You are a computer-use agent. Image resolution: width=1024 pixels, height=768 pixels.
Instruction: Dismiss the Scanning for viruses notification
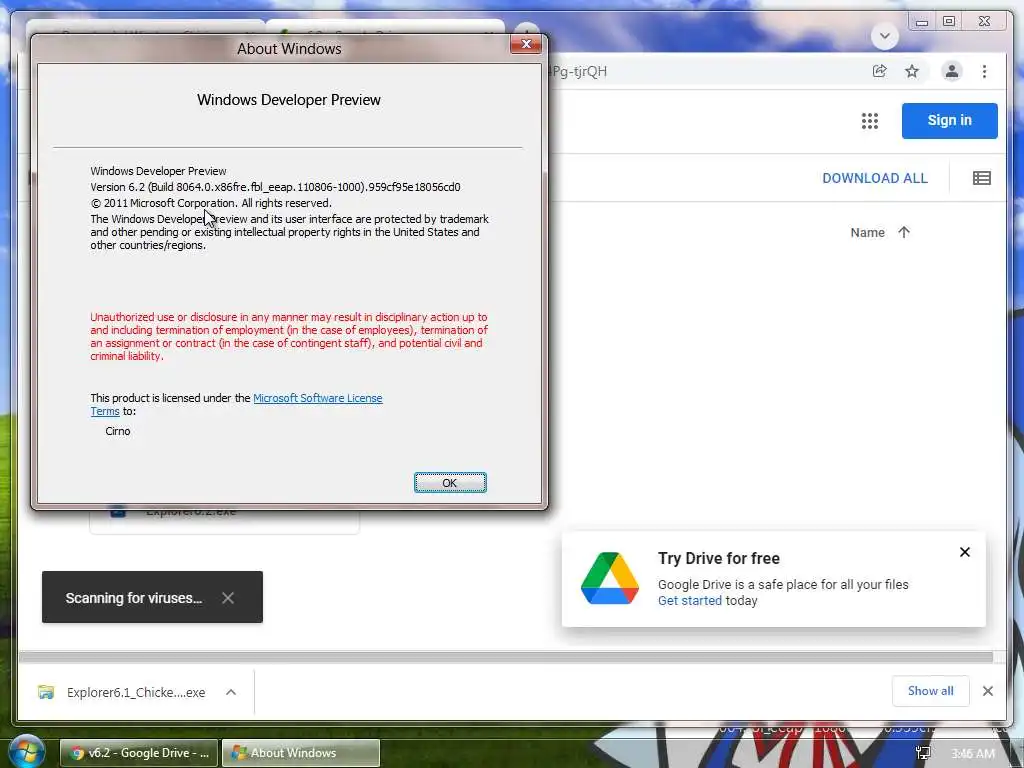pos(227,598)
